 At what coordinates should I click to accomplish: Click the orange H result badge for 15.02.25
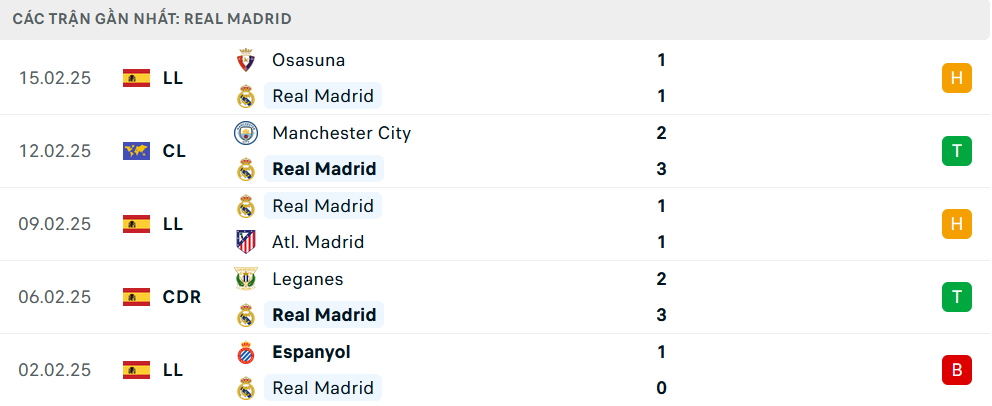[x=956, y=78]
